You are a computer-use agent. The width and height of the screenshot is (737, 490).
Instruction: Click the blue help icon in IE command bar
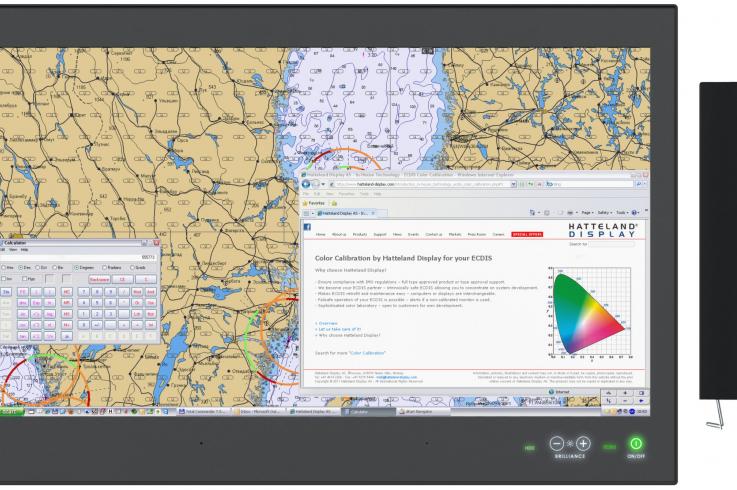(x=634, y=213)
